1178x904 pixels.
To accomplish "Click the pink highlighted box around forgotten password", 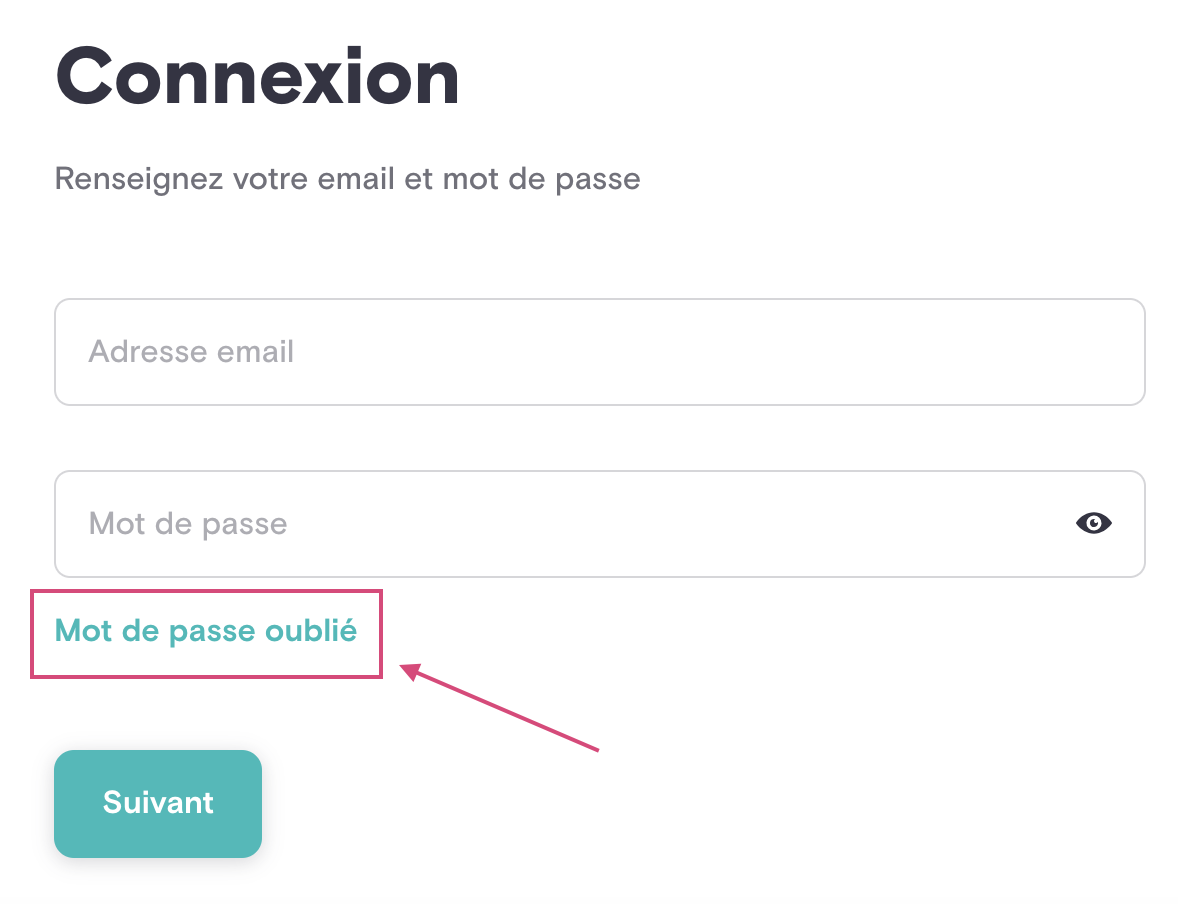I will click(207, 634).
